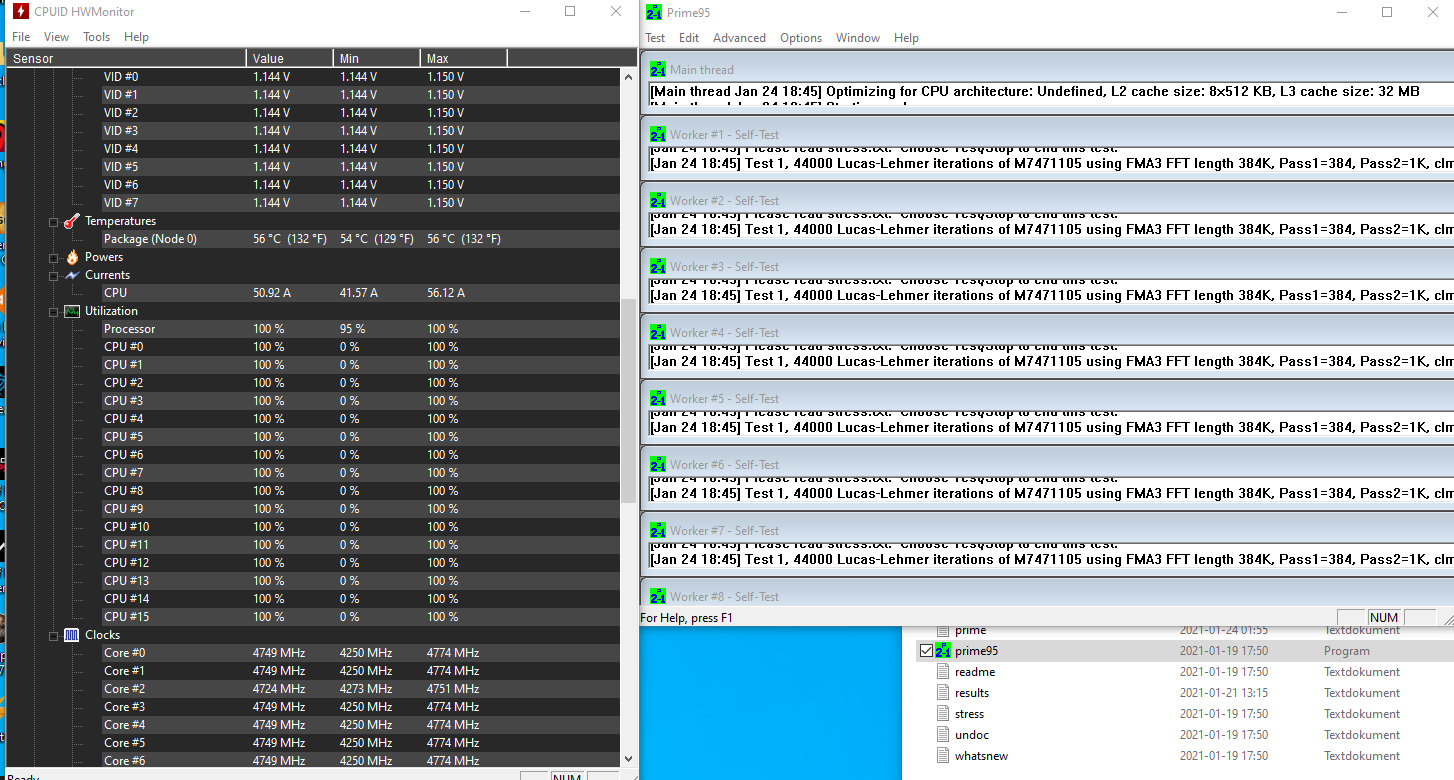This screenshot has width=1454, height=780.
Task: Click the CPUID HWMonitor title bar icon
Action: [20, 12]
